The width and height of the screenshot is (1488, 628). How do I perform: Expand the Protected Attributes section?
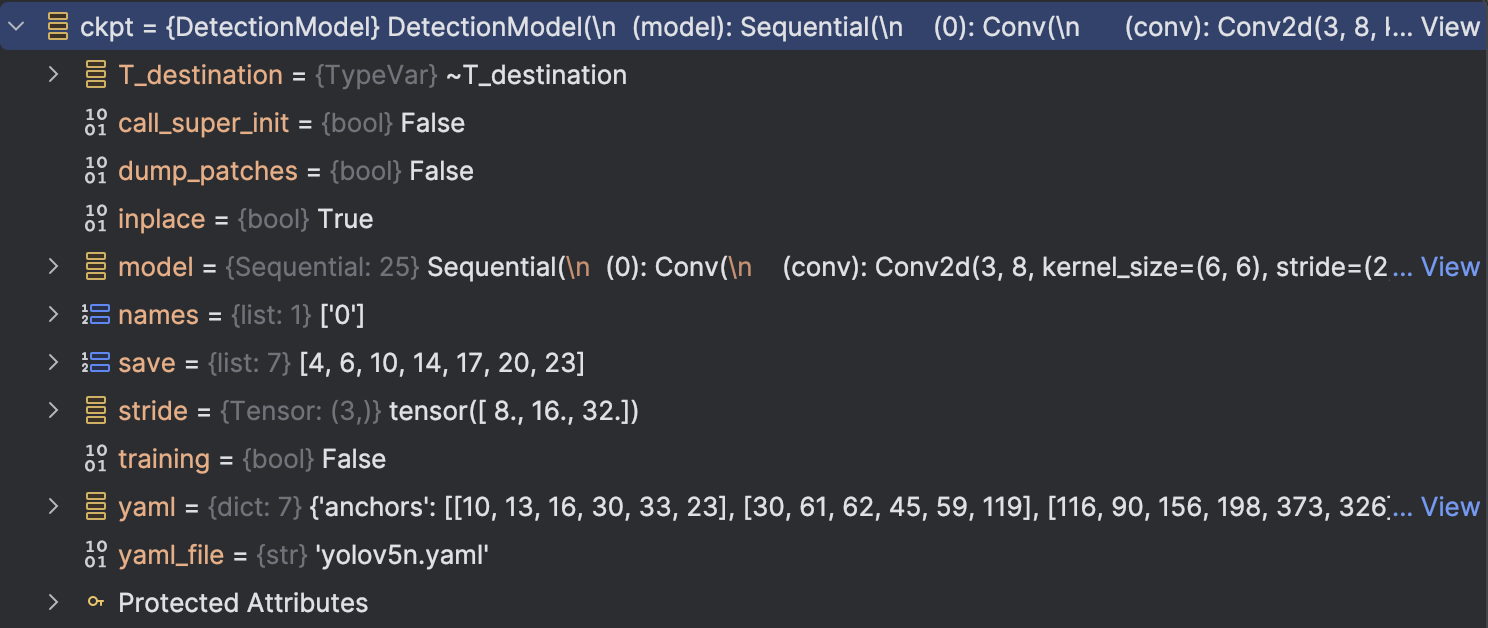pyautogui.click(x=53, y=602)
